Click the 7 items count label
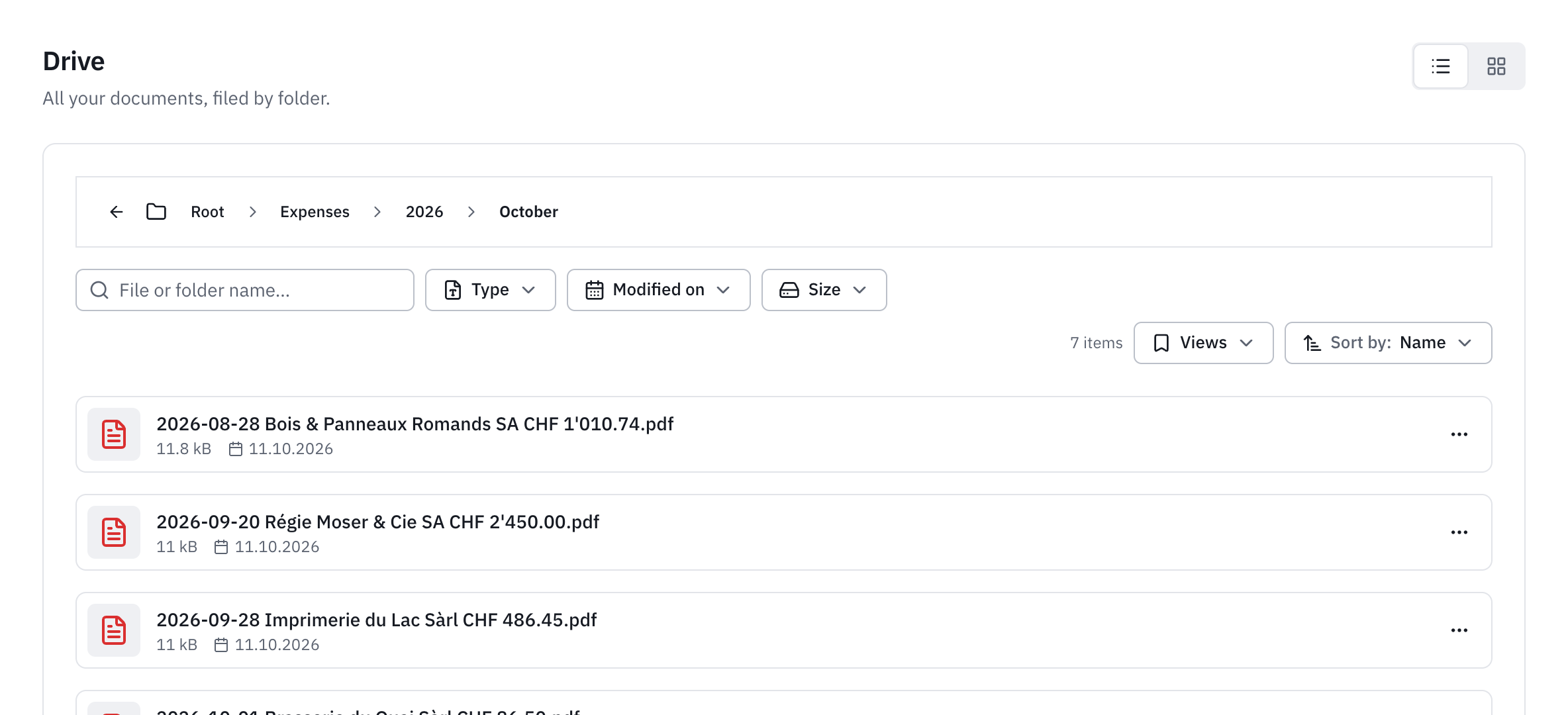Screen dimensions: 1568x715 pos(1096,343)
